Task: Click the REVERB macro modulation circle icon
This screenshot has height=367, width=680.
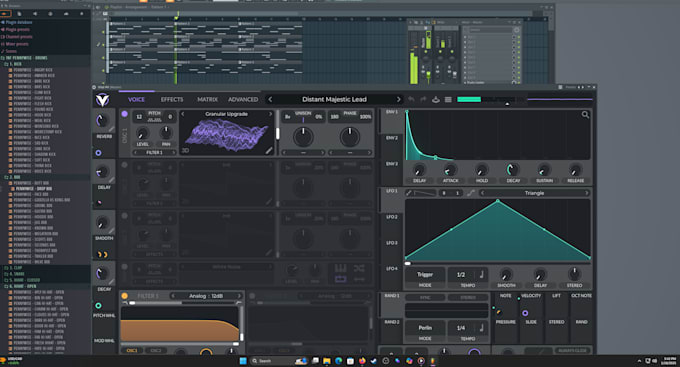Action: 98,153
